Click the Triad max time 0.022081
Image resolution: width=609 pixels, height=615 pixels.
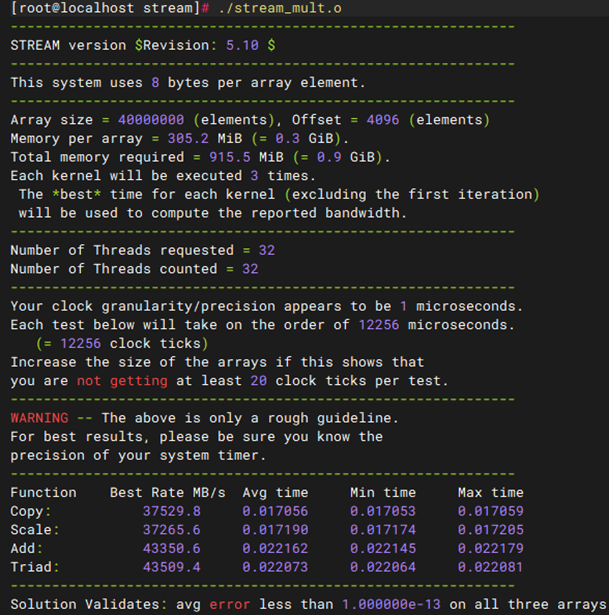coord(490,567)
